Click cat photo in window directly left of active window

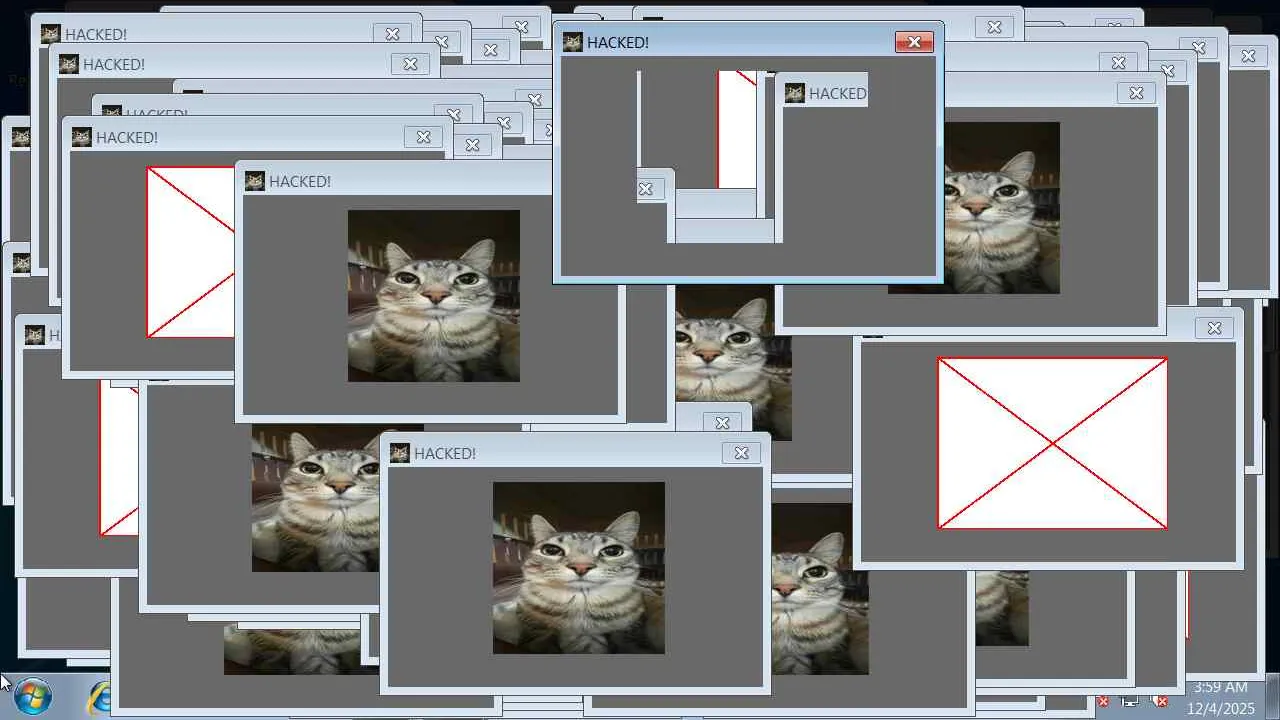(x=434, y=296)
